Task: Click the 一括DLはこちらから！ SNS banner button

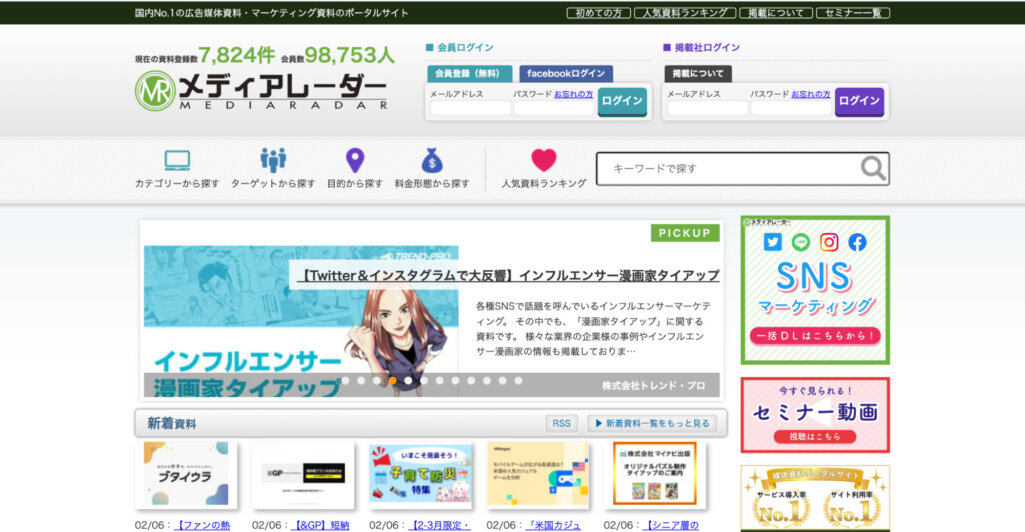Action: click(815, 336)
